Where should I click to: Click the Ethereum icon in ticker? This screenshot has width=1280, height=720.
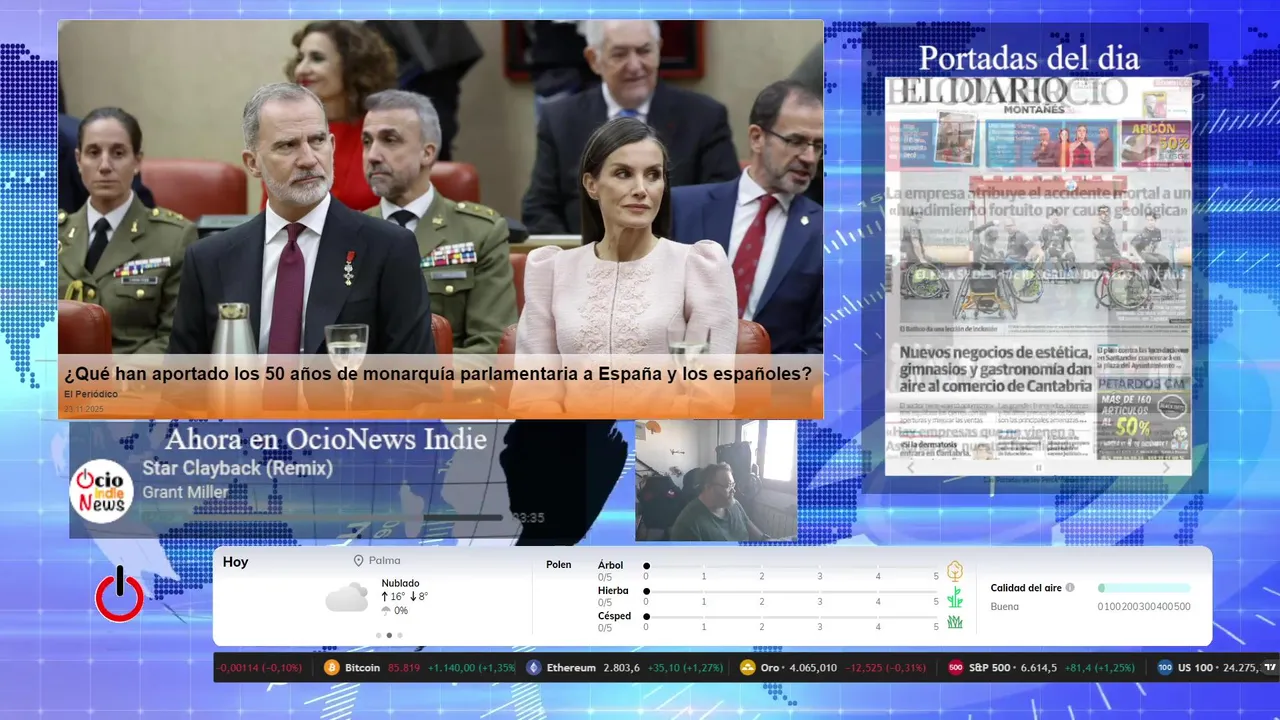534,668
